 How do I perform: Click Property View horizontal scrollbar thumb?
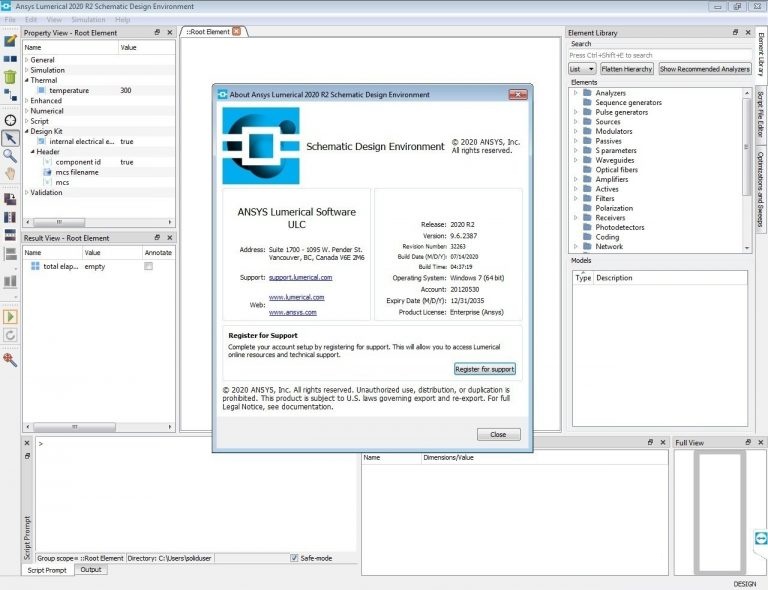click(59, 222)
